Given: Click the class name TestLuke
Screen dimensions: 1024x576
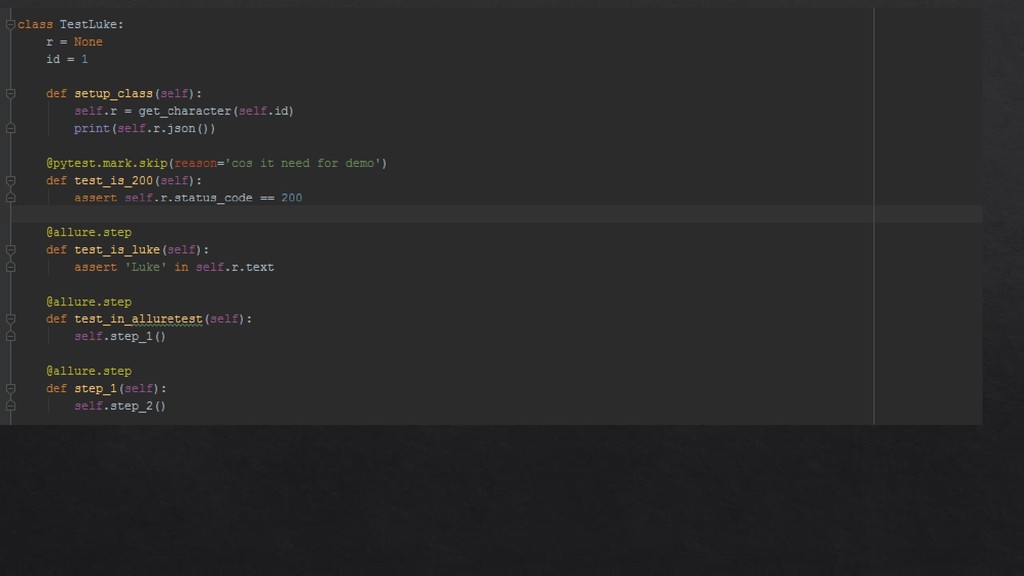Looking at the screenshot, I should tap(89, 24).
